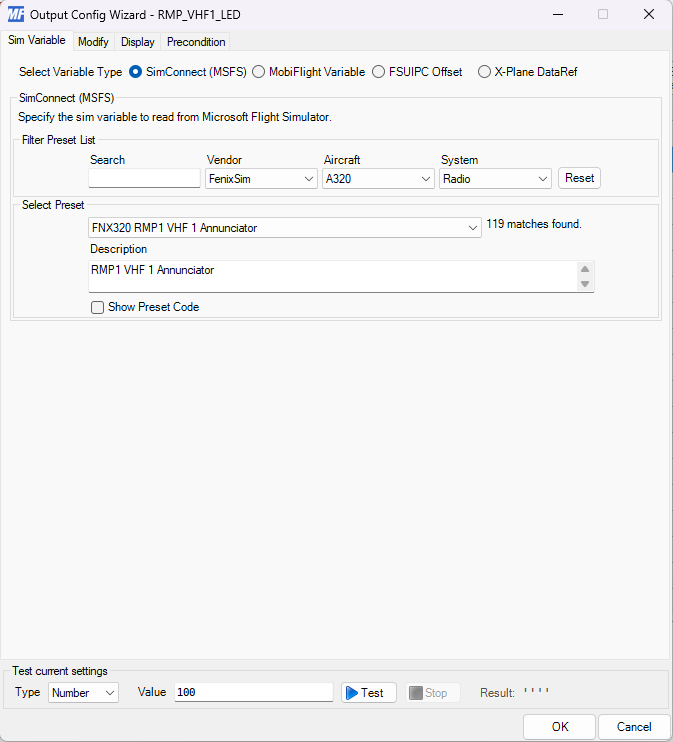
Task: Select the SimConnect (MSFS) radio button
Action: point(136,72)
